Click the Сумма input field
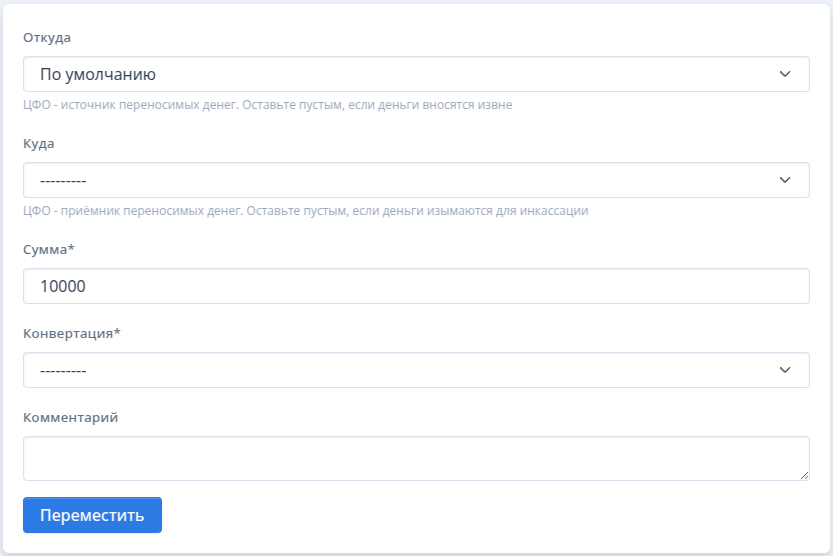This screenshot has width=833, height=556. click(x=416, y=286)
